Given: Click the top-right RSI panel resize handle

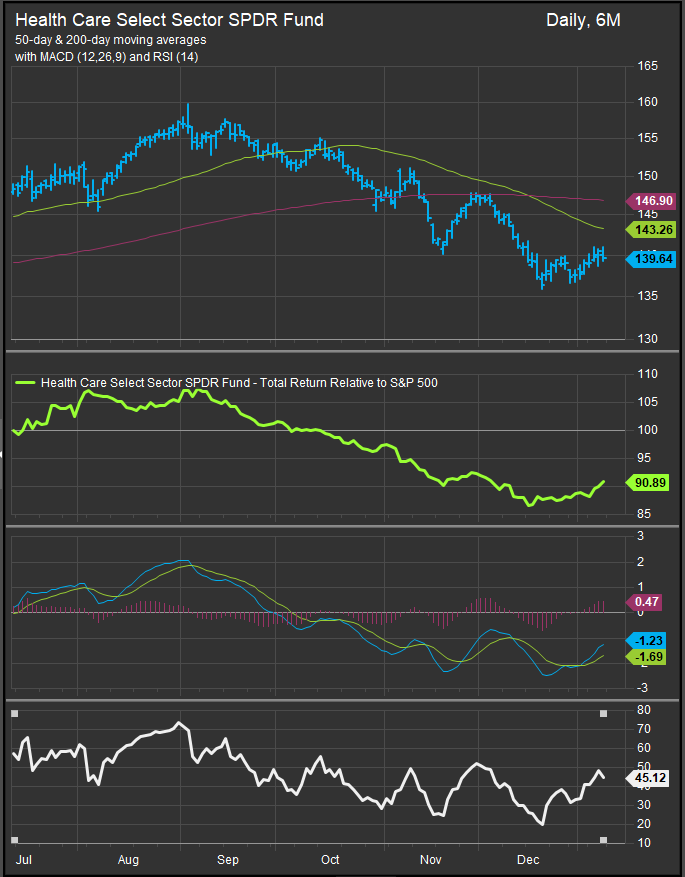Looking at the screenshot, I should [x=603, y=714].
